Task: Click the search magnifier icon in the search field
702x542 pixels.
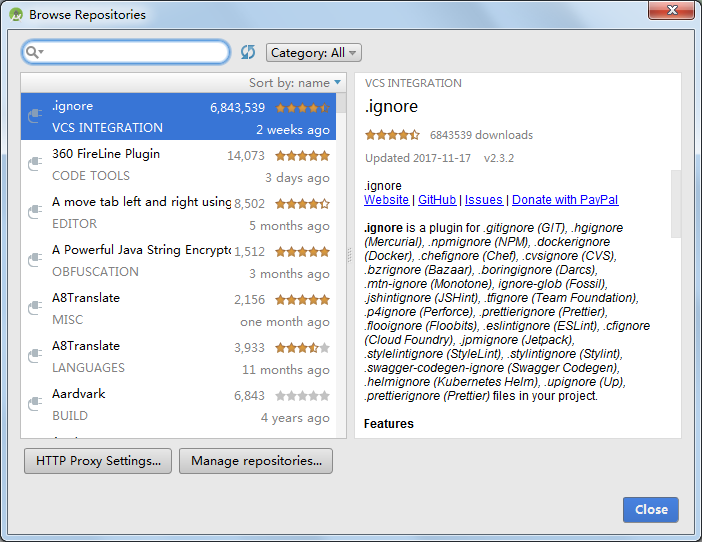Action: coord(34,52)
